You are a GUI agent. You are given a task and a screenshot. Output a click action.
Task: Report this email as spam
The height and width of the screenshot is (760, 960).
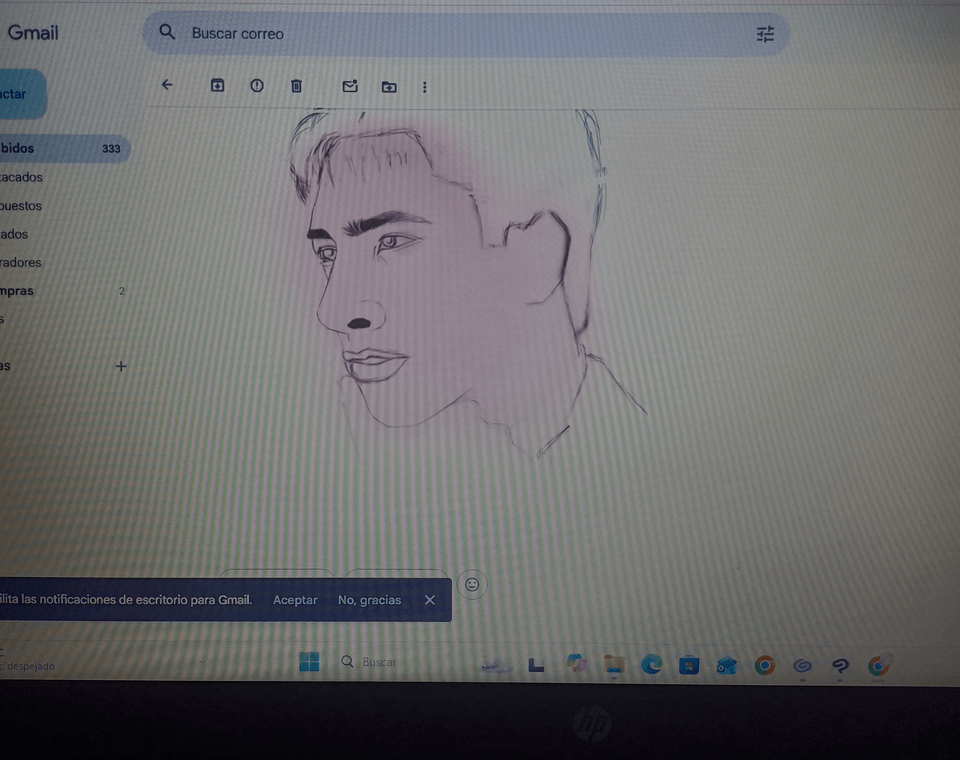pos(257,86)
